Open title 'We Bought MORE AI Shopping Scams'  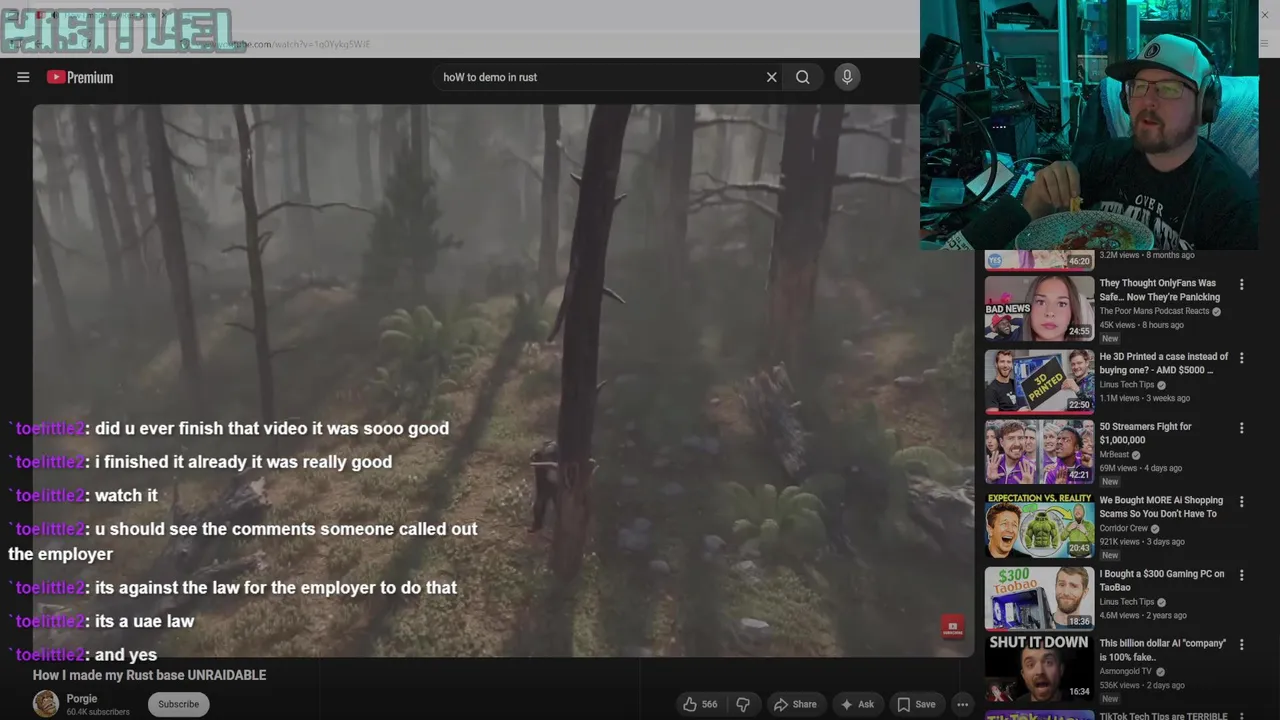coord(1161,507)
